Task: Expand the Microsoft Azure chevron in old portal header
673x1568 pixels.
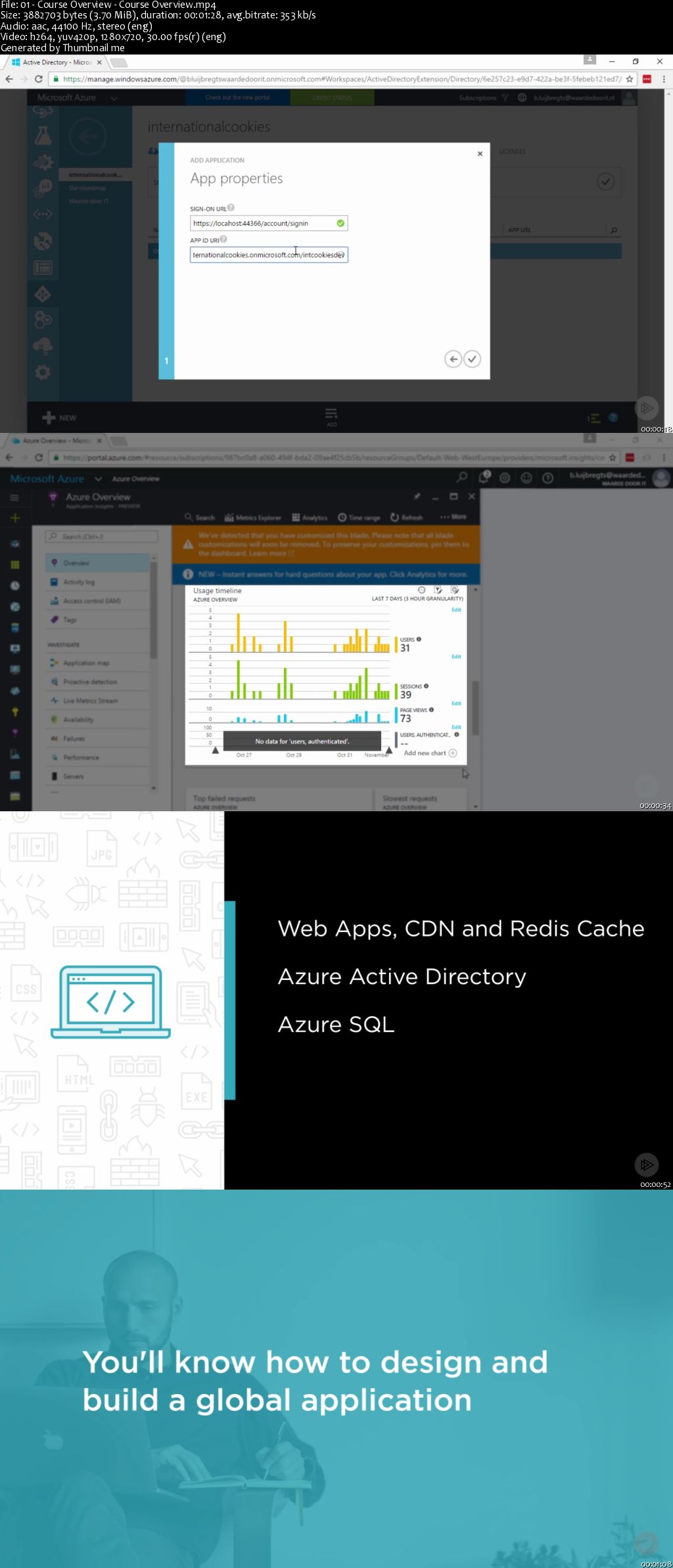Action: tap(114, 98)
